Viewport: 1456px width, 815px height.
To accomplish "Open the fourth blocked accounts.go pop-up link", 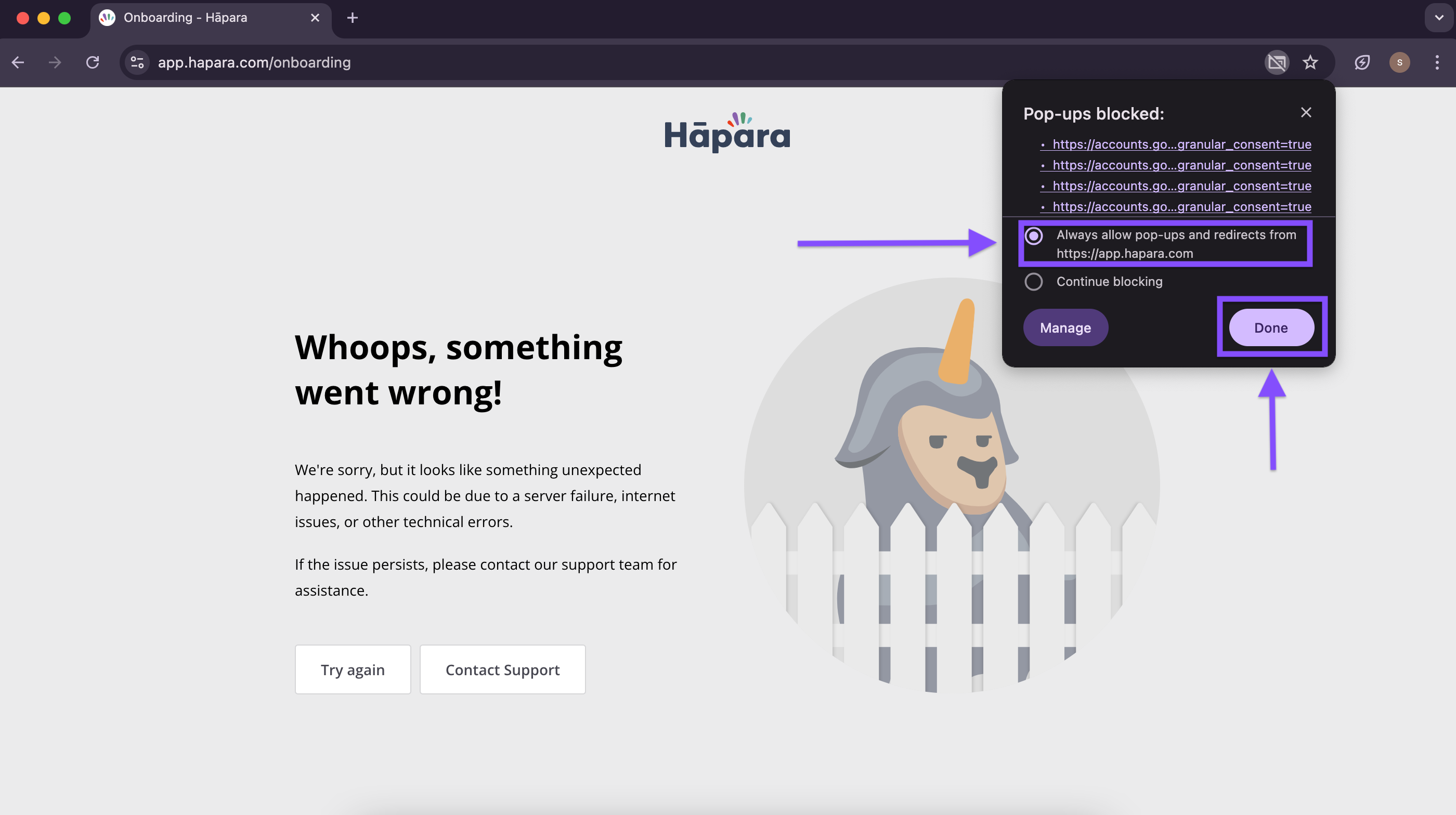I will click(x=1181, y=207).
